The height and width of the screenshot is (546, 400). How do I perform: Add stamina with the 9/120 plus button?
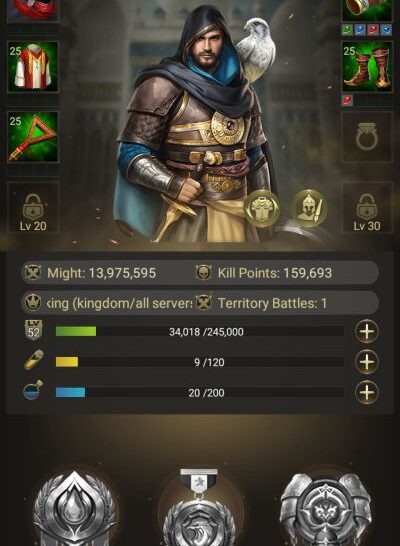click(367, 362)
